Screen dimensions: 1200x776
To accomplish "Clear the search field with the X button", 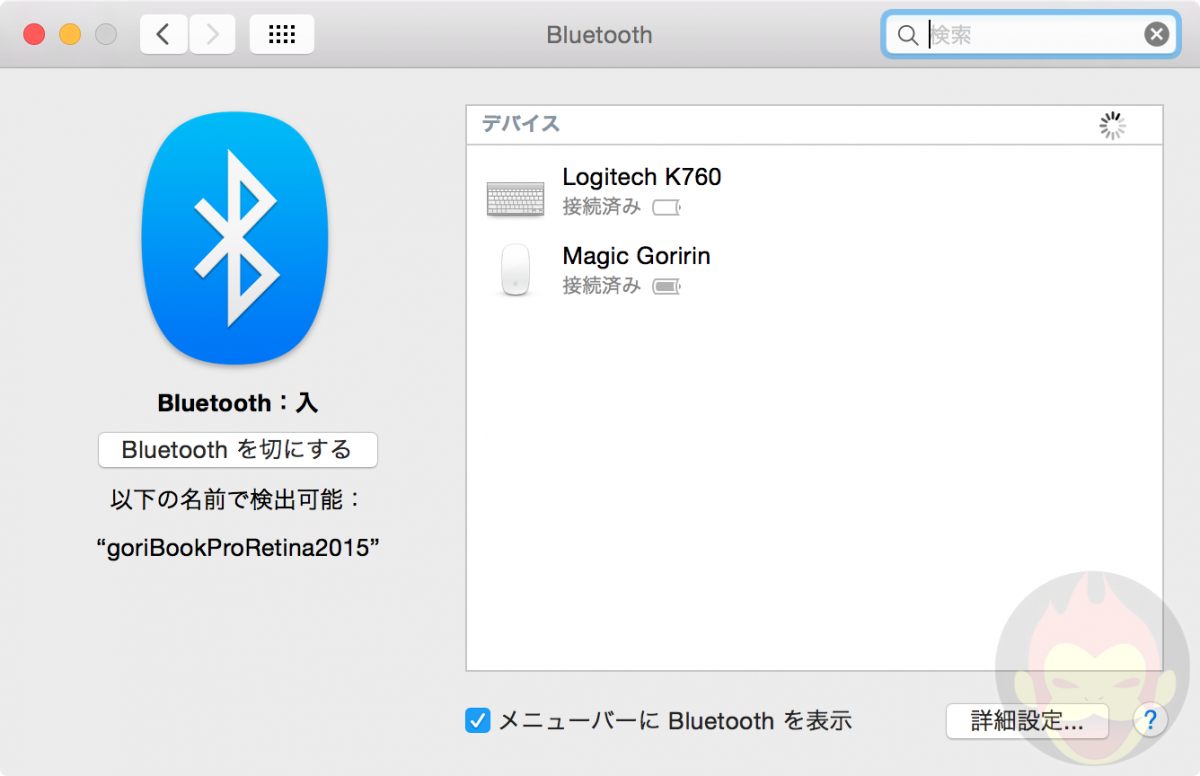I will point(1156,33).
